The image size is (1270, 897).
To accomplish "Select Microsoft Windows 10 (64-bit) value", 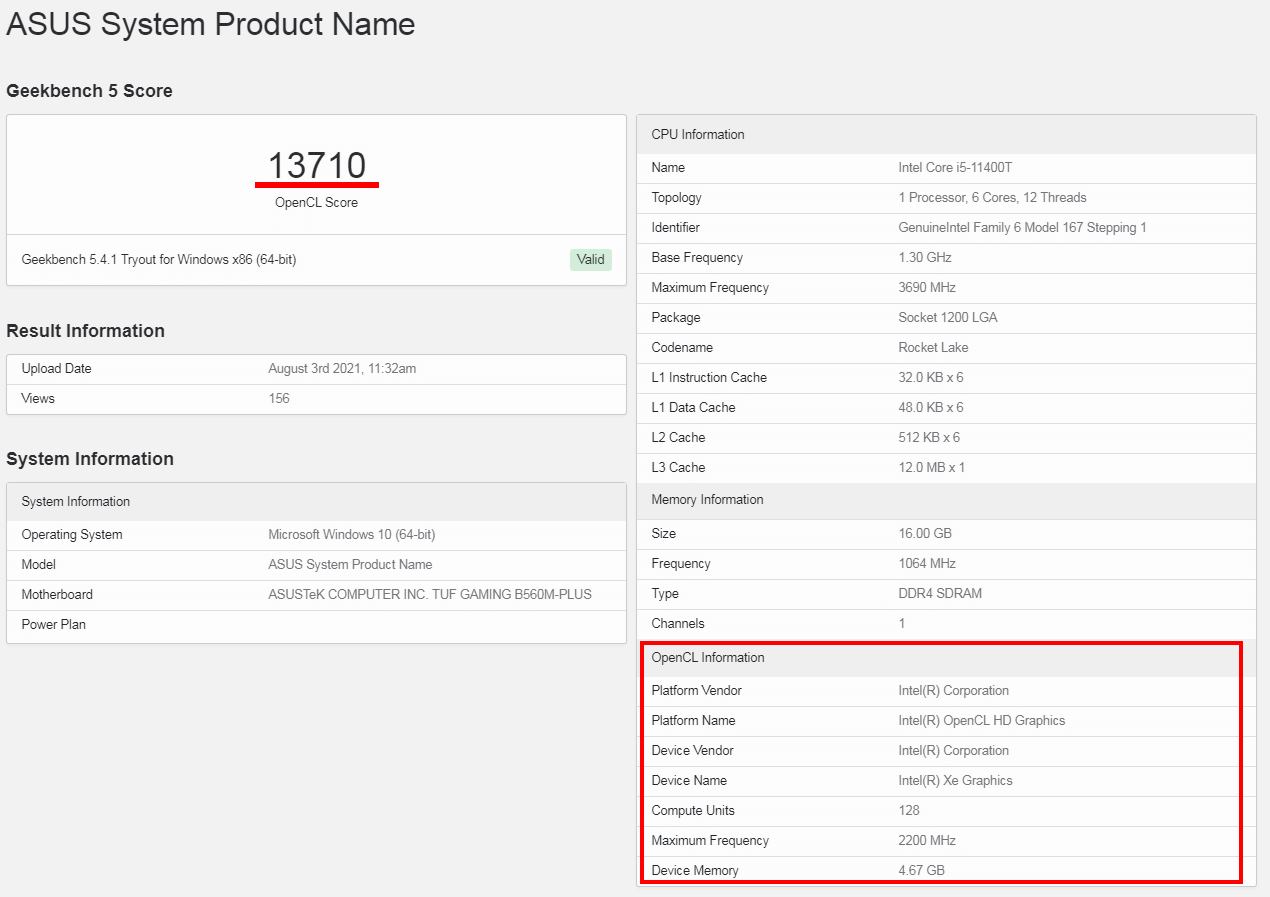I will [x=352, y=534].
